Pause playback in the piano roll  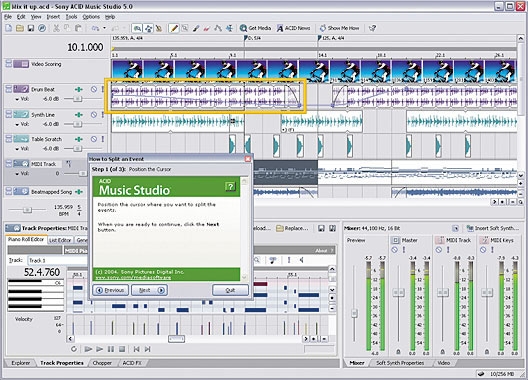point(110,349)
